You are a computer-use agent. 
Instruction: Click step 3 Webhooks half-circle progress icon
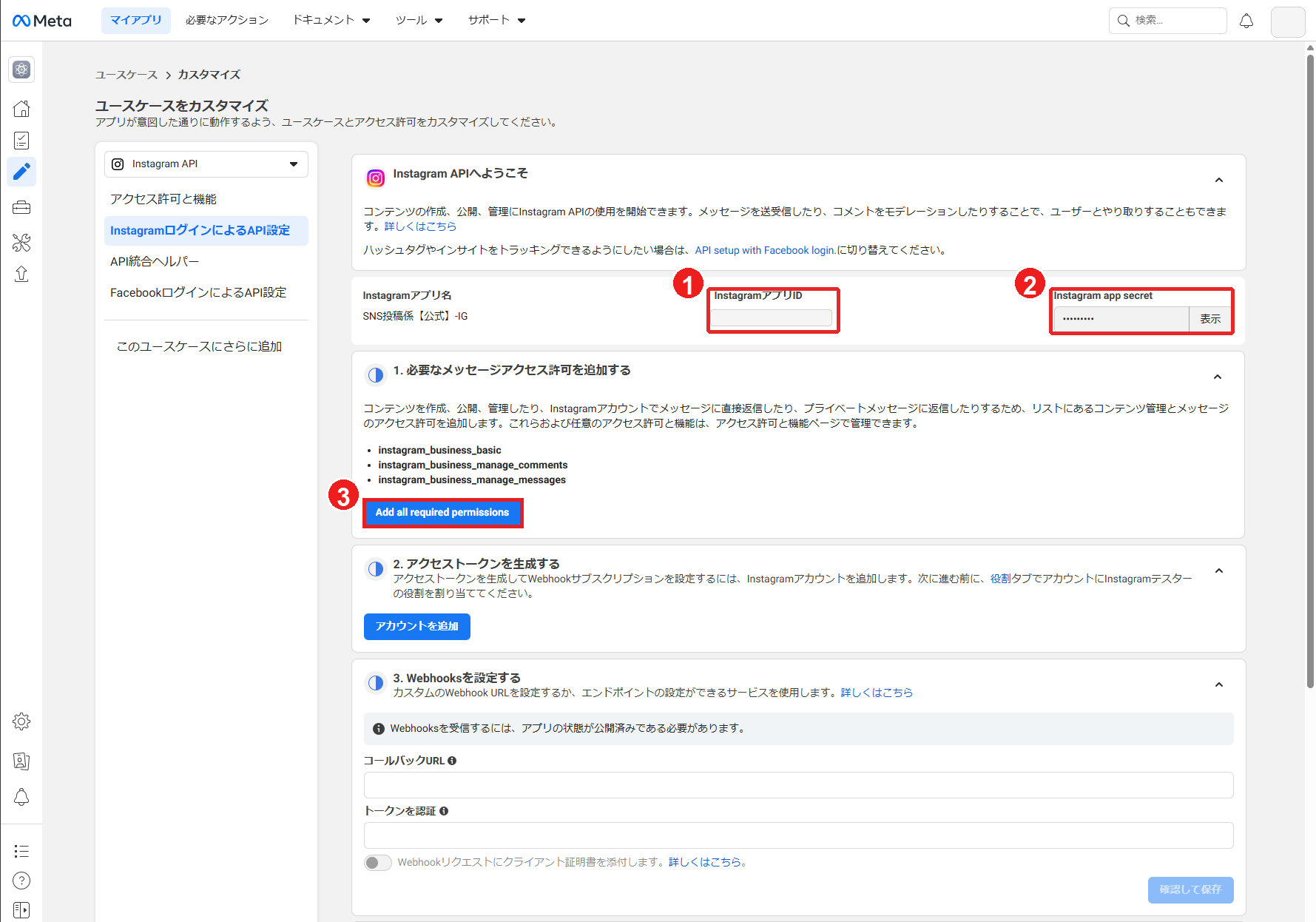click(x=376, y=683)
